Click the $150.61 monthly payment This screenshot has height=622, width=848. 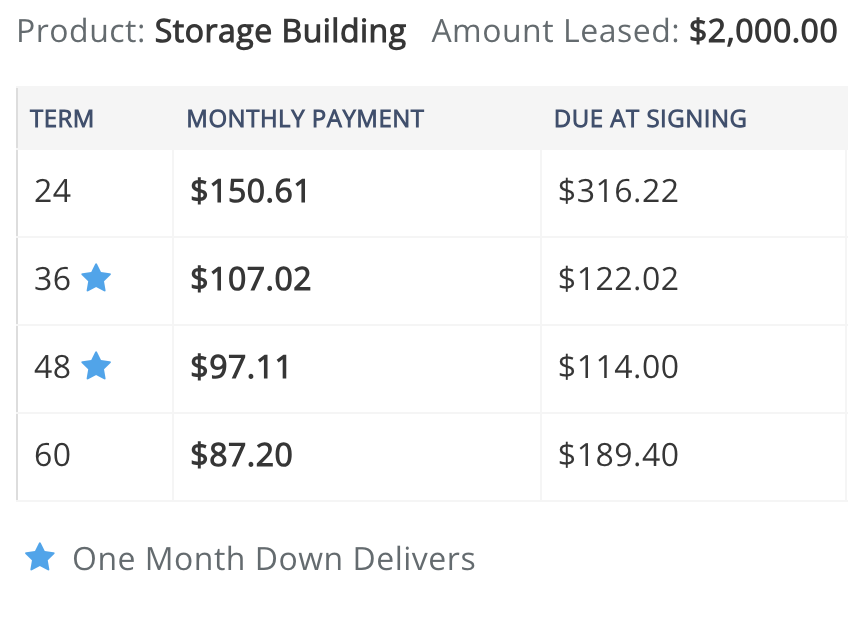click(x=249, y=191)
